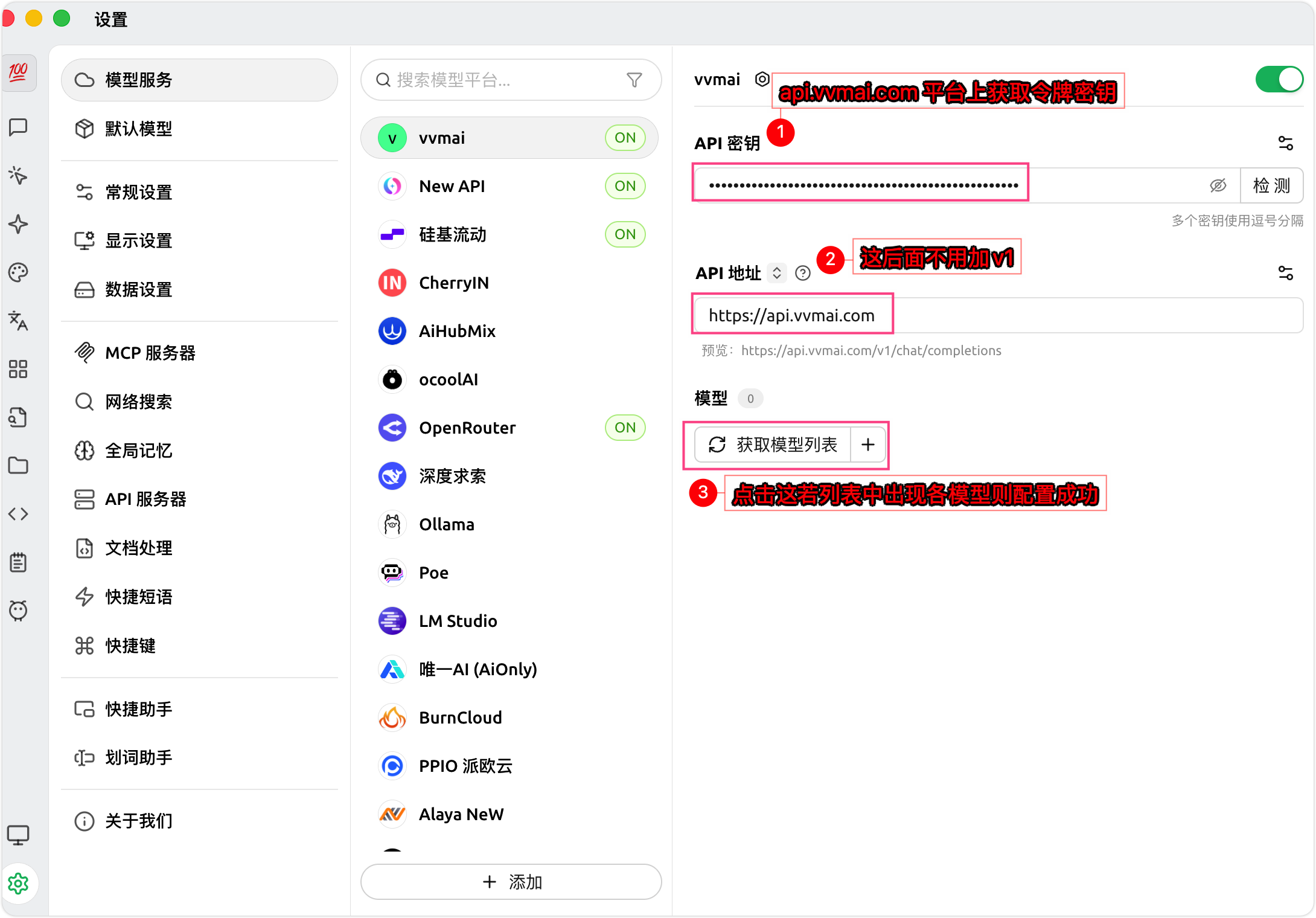Select the CherryIN provider
The image size is (1316, 918).
(509, 283)
